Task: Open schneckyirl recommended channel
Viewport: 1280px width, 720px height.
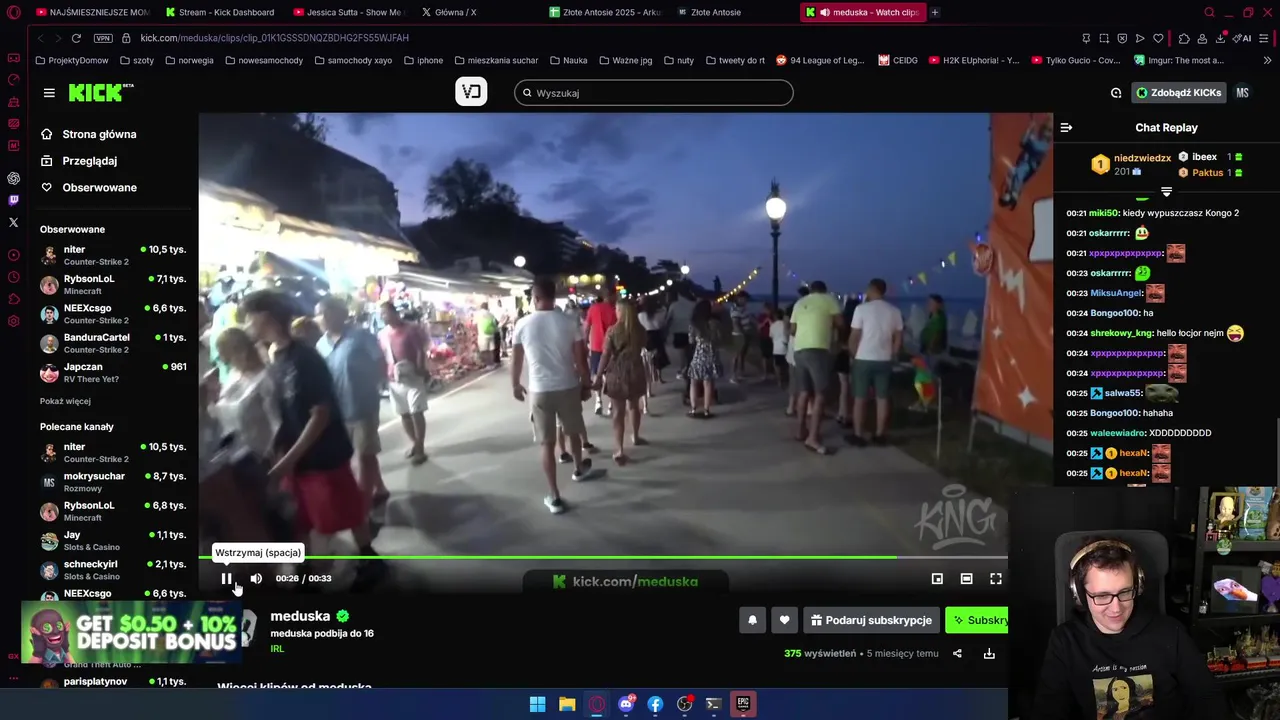Action: click(113, 570)
